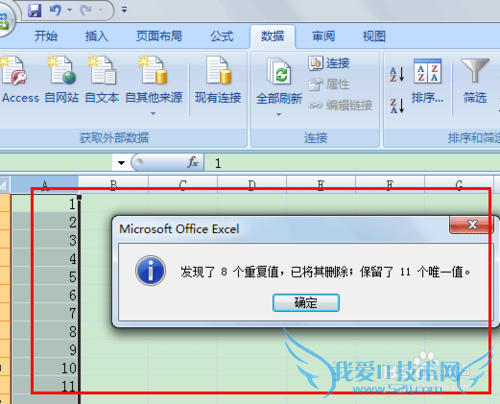Click the 筛选 funnel filter icon

tap(475, 70)
